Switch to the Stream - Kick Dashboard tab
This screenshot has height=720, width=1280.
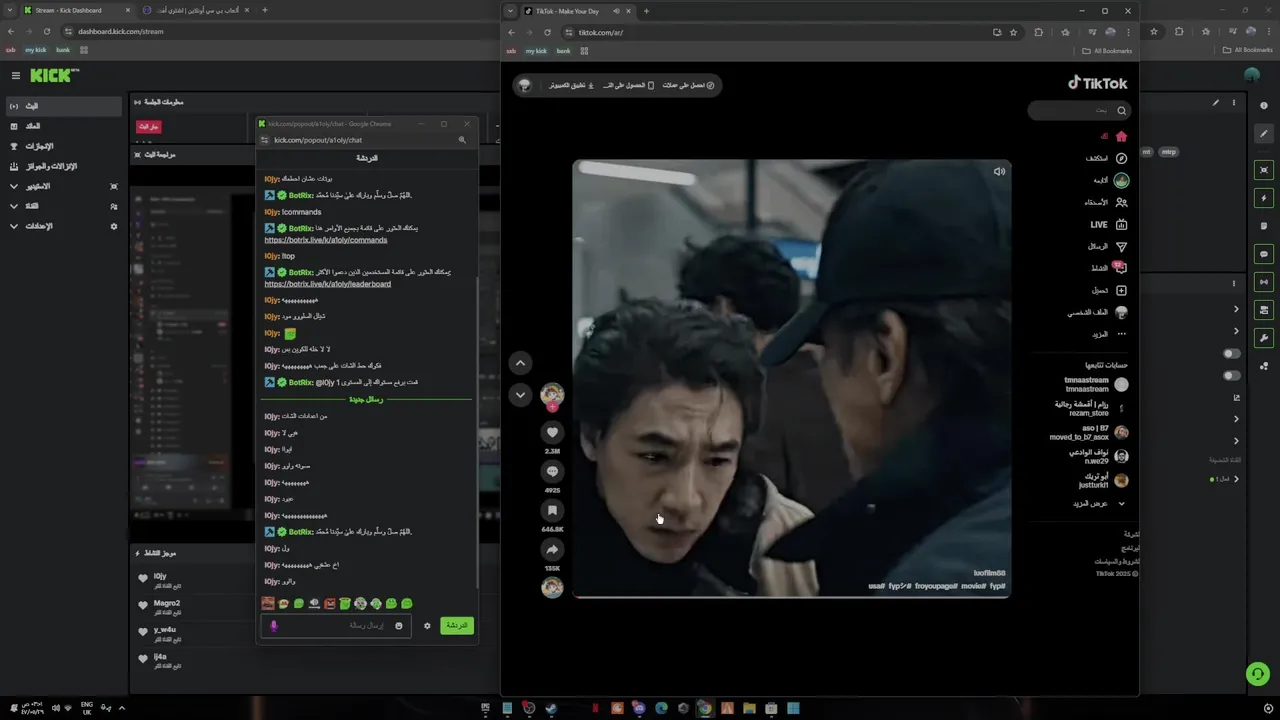click(x=75, y=10)
